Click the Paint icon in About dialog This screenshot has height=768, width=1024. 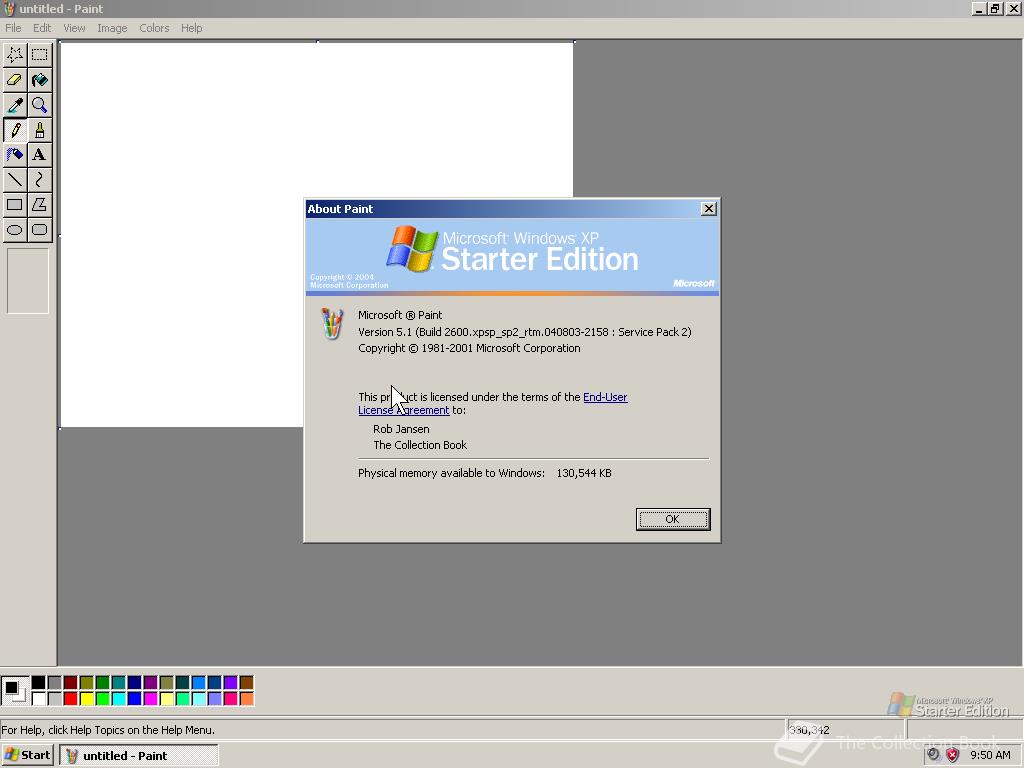(x=332, y=324)
